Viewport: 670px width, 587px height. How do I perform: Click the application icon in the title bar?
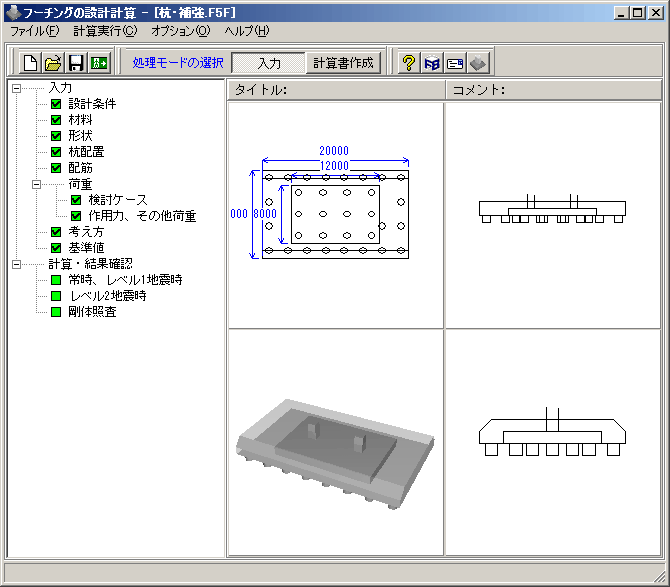(13, 13)
